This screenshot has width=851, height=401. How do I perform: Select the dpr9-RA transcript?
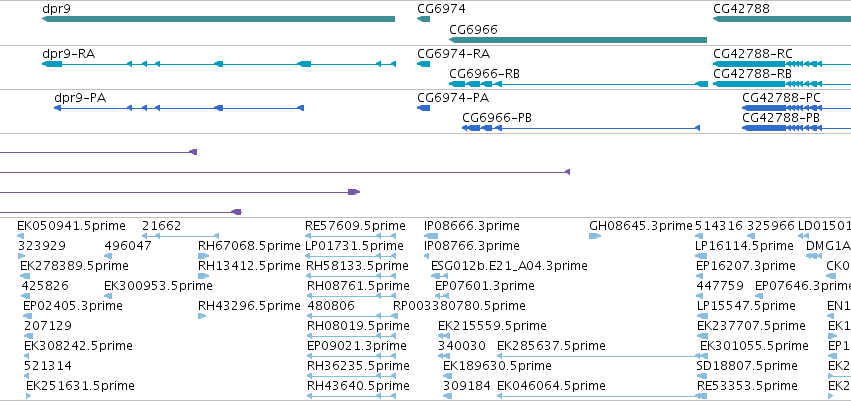tap(219, 64)
